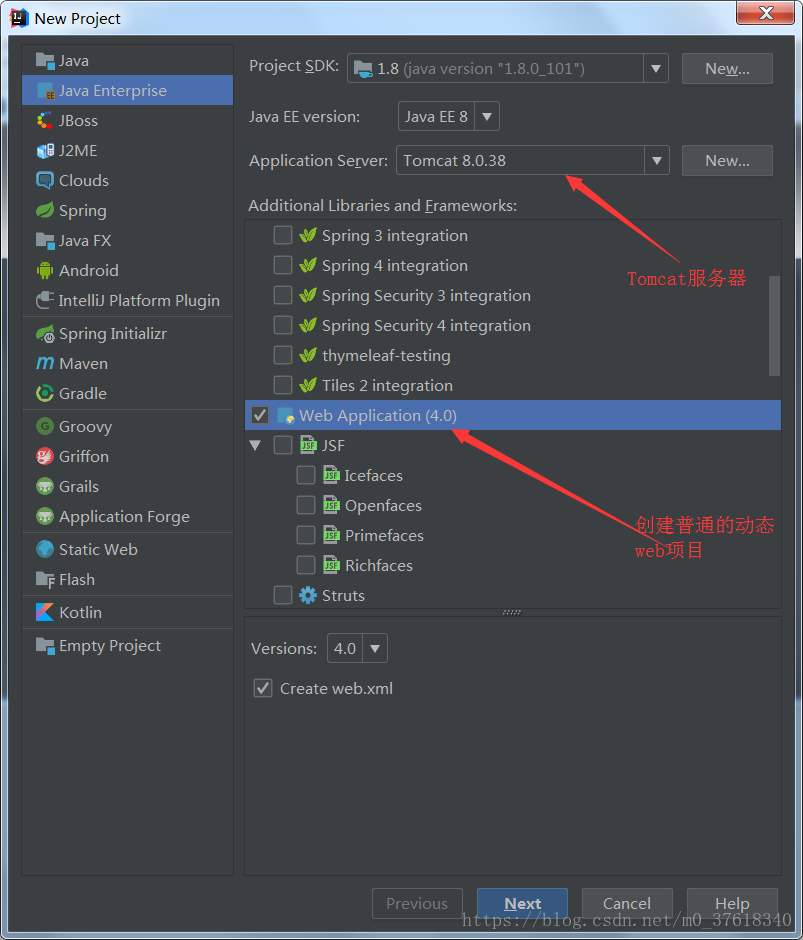Open the Versions 4.0 dropdown
Screen dimensions: 803x940
coord(375,648)
